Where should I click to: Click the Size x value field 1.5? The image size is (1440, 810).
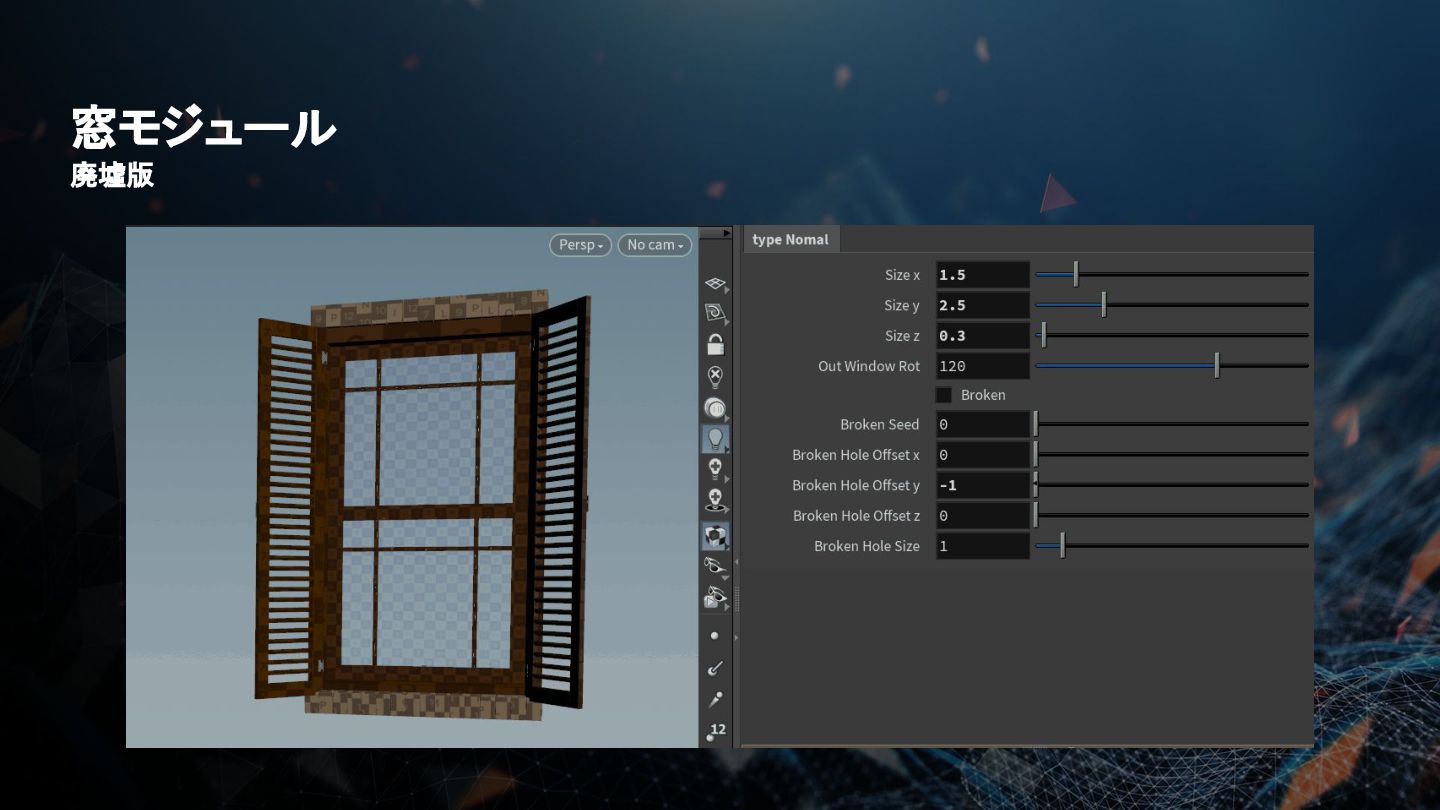click(982, 275)
